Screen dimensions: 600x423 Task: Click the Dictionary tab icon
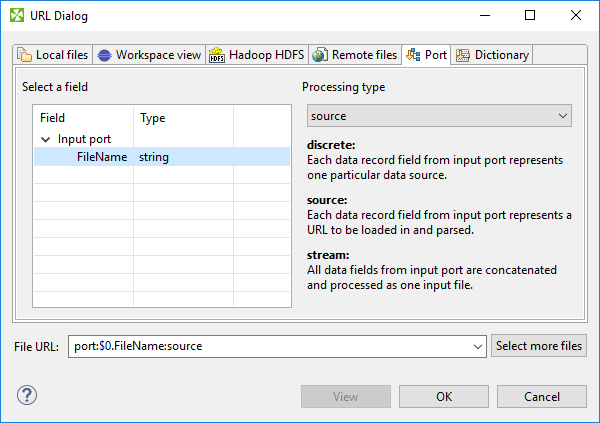463,55
